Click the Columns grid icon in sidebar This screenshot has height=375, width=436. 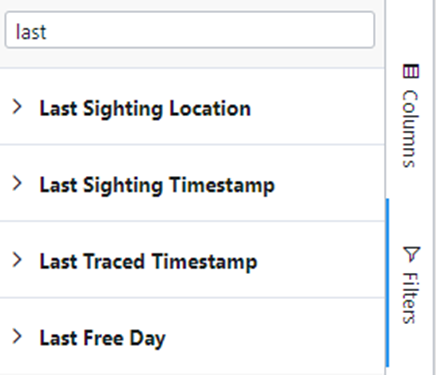410,71
